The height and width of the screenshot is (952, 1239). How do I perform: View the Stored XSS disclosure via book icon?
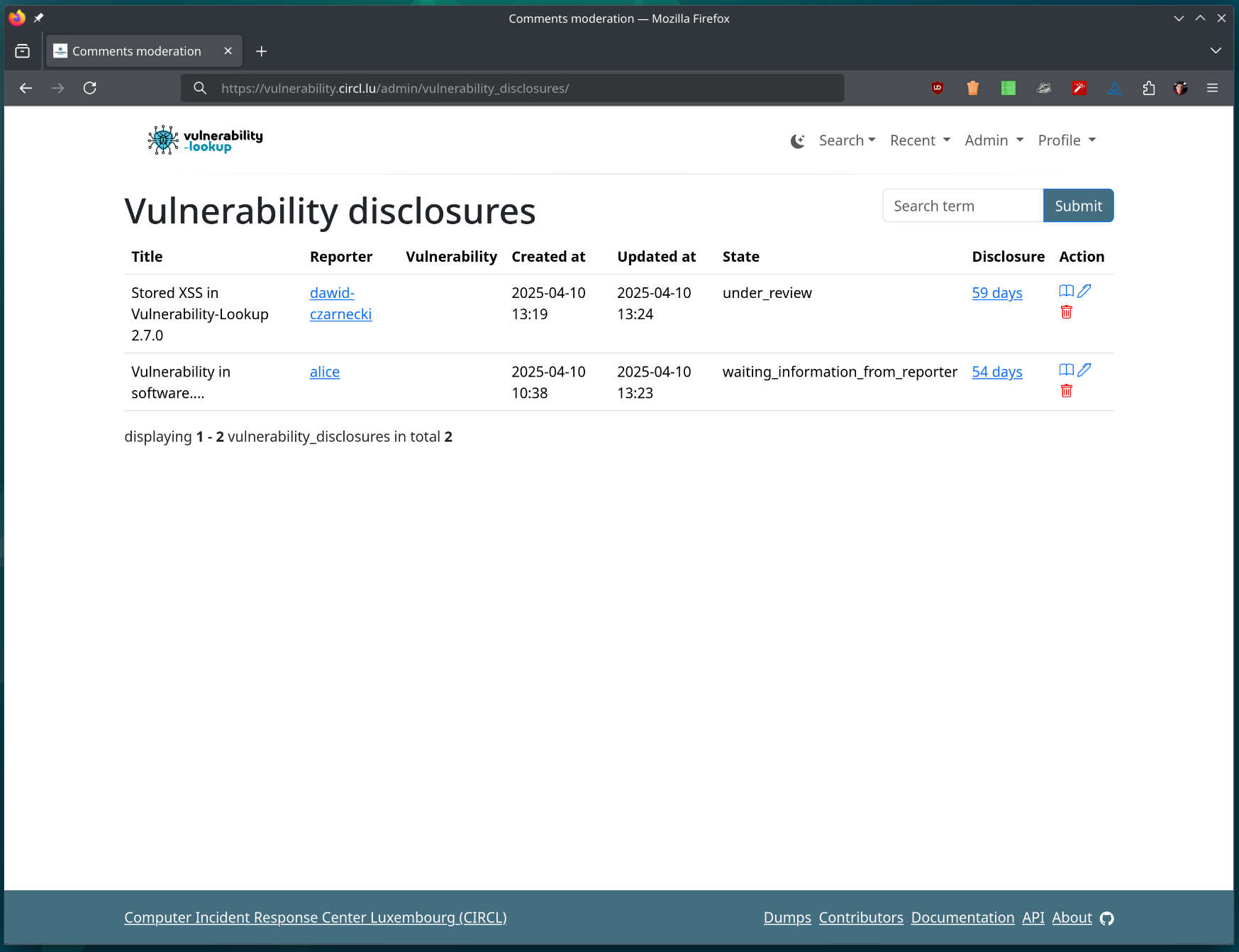(1066, 291)
